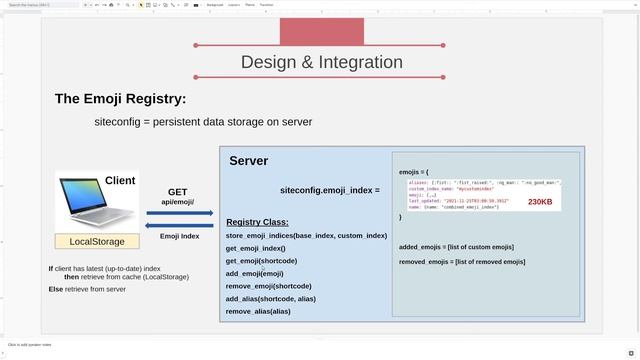The image size is (640, 360).
Task: Click the 'GET' label above arrows
Action: coord(178,192)
